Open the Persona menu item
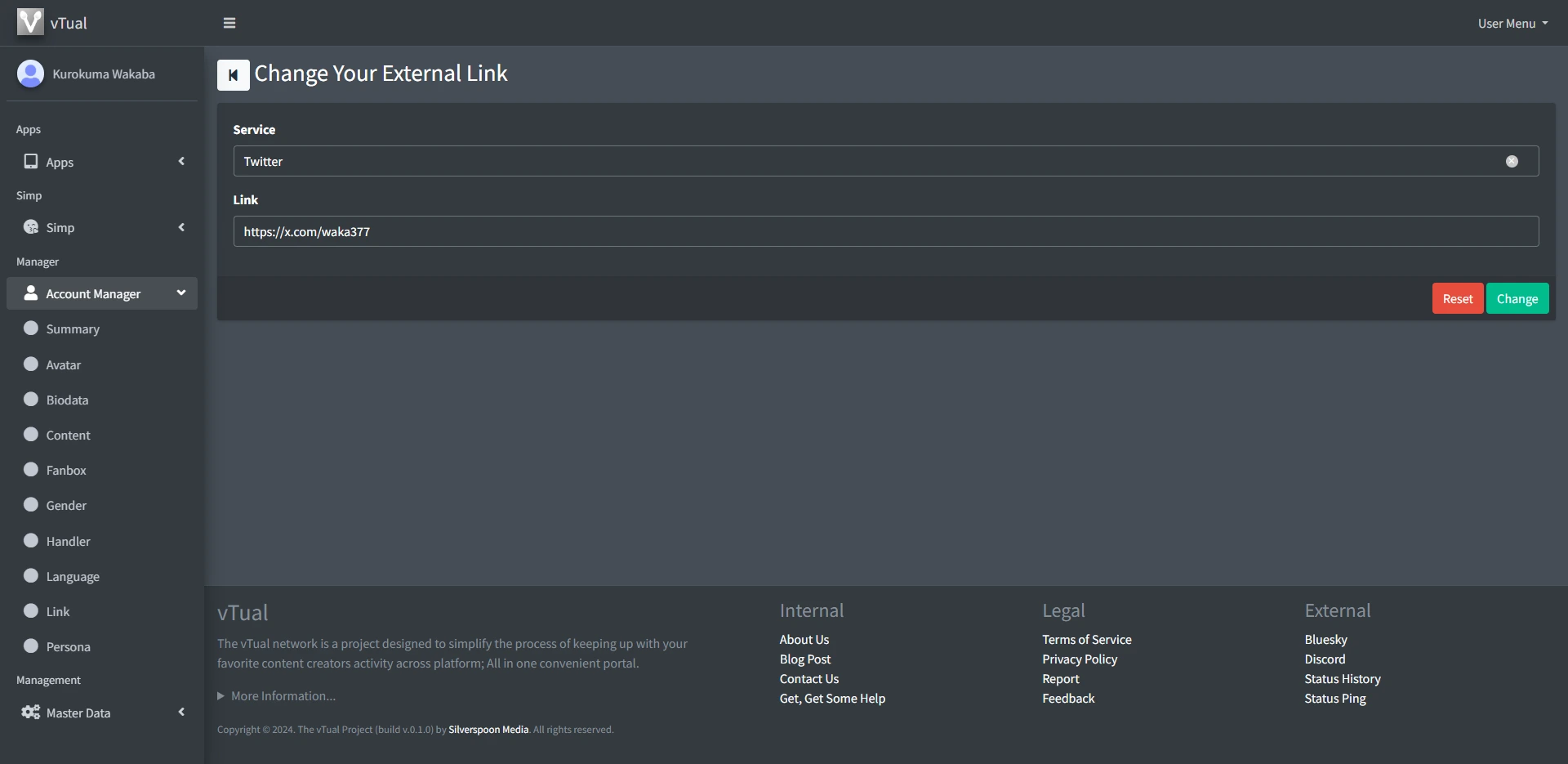Image resolution: width=1568 pixels, height=764 pixels. [x=68, y=647]
